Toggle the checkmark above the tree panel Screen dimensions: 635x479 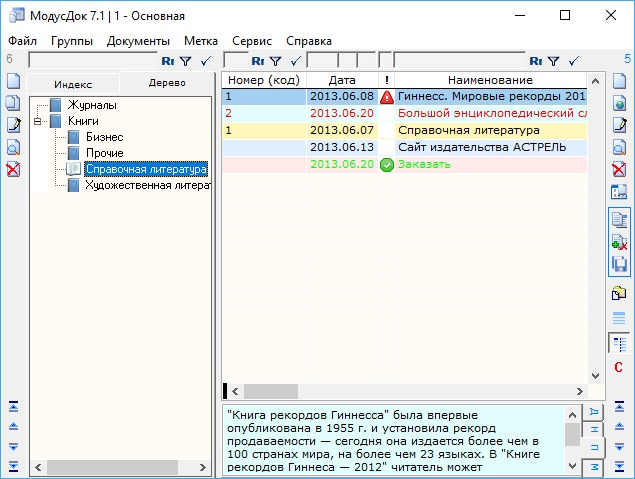tap(205, 61)
